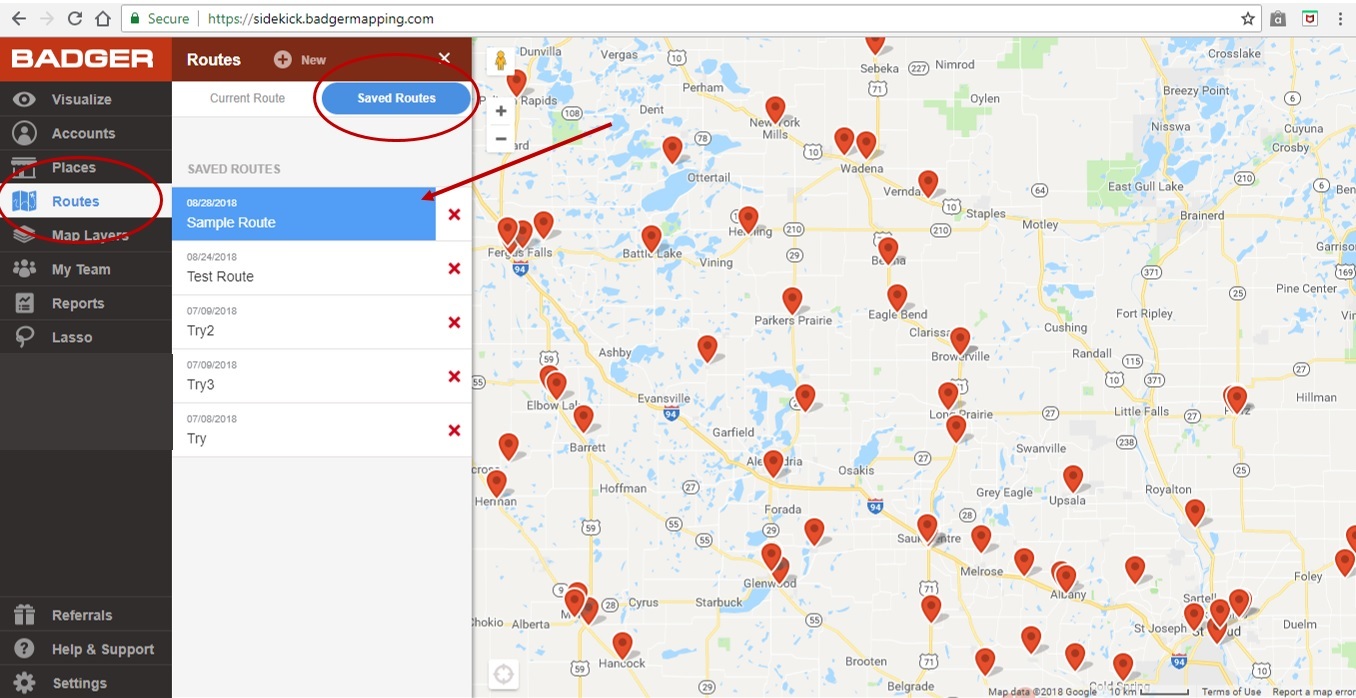
Task: Switch to the Current Route tab
Action: coord(246,98)
